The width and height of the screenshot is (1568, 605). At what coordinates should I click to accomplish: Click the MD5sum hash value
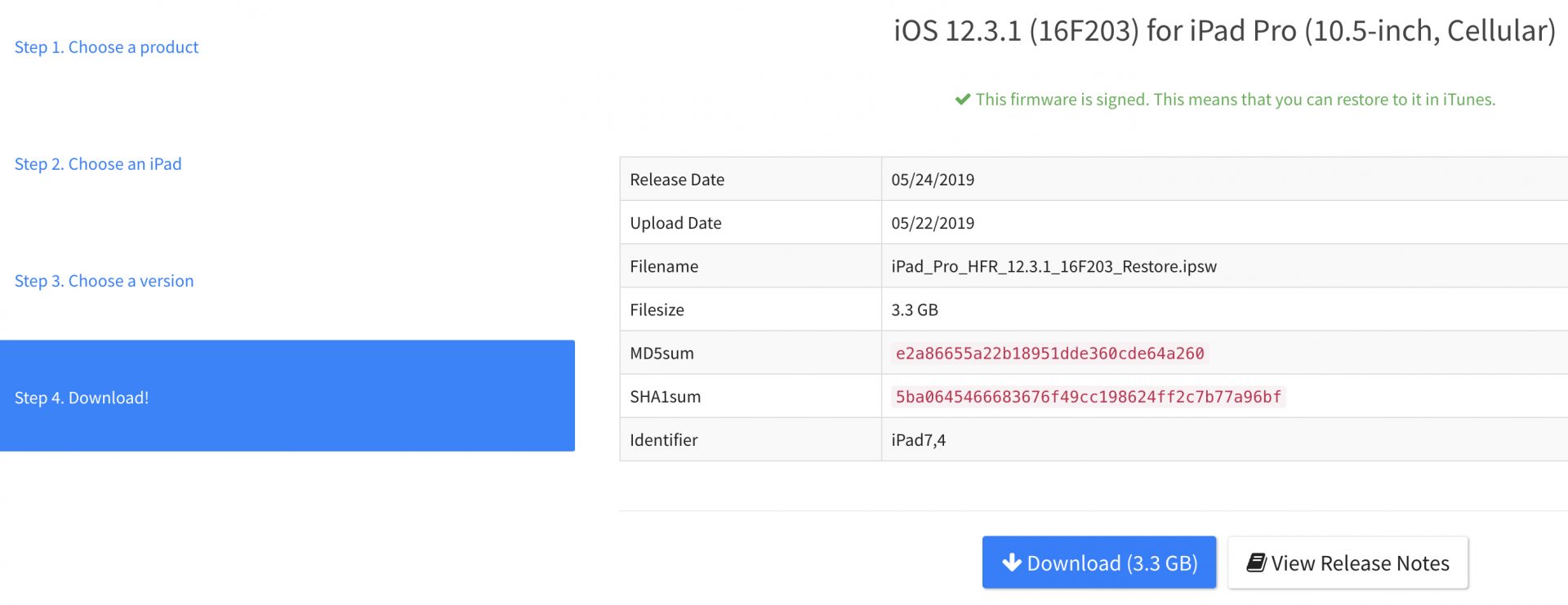[1049, 354]
